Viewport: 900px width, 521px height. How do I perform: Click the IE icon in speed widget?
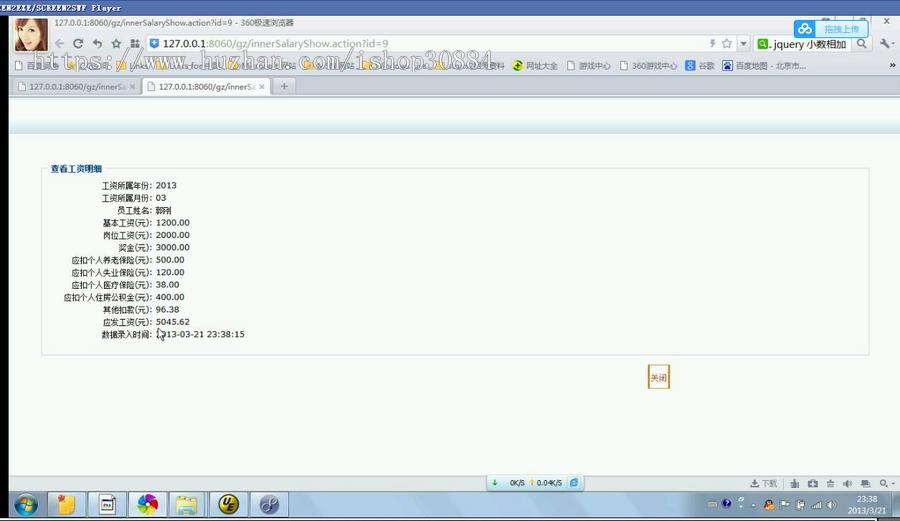tap(573, 483)
